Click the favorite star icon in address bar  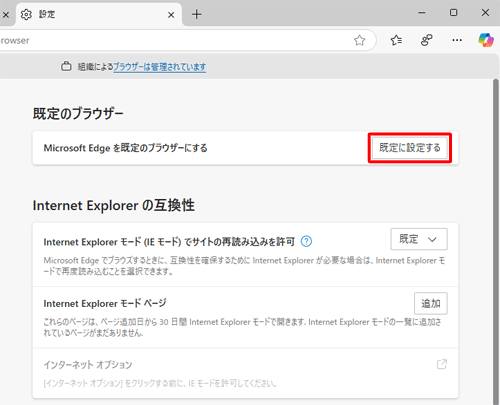(359, 40)
